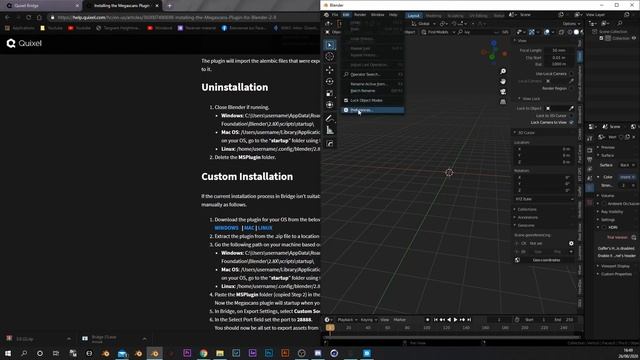640x360 pixels.
Task: Click the MAC download link
Action: pos(249,228)
